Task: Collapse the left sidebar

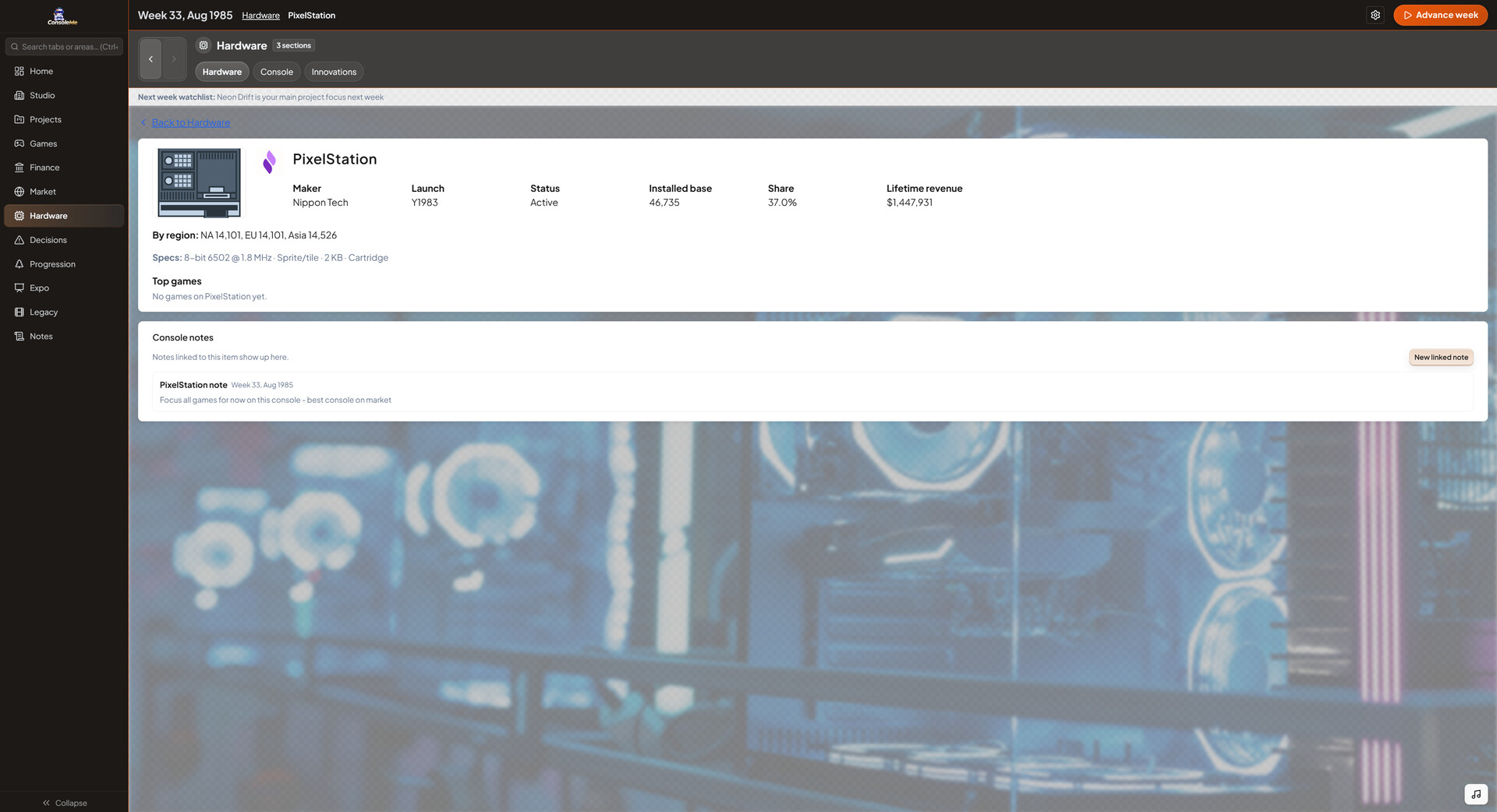Action: [x=65, y=803]
